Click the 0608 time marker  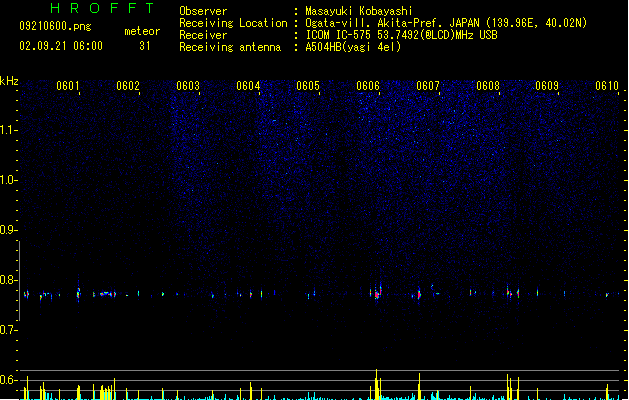pyautogui.click(x=488, y=86)
